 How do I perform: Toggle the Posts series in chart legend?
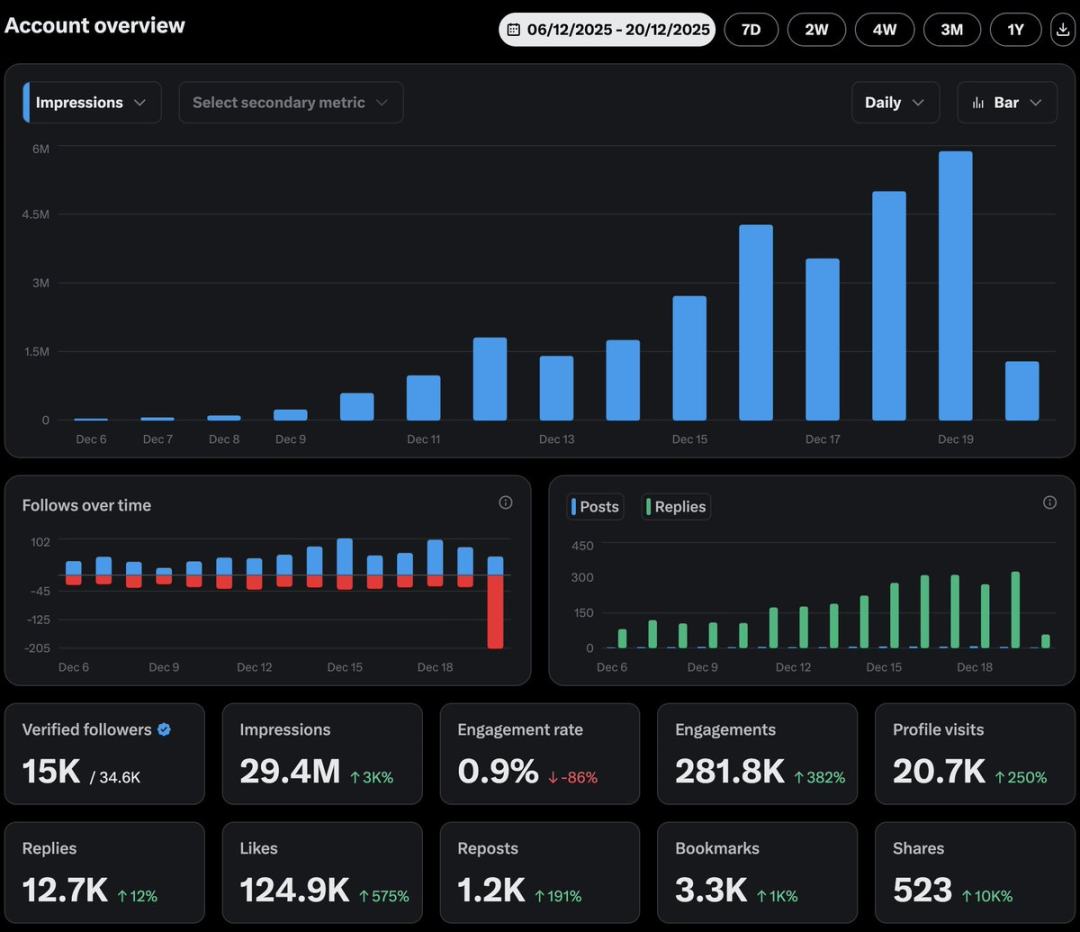(x=595, y=507)
